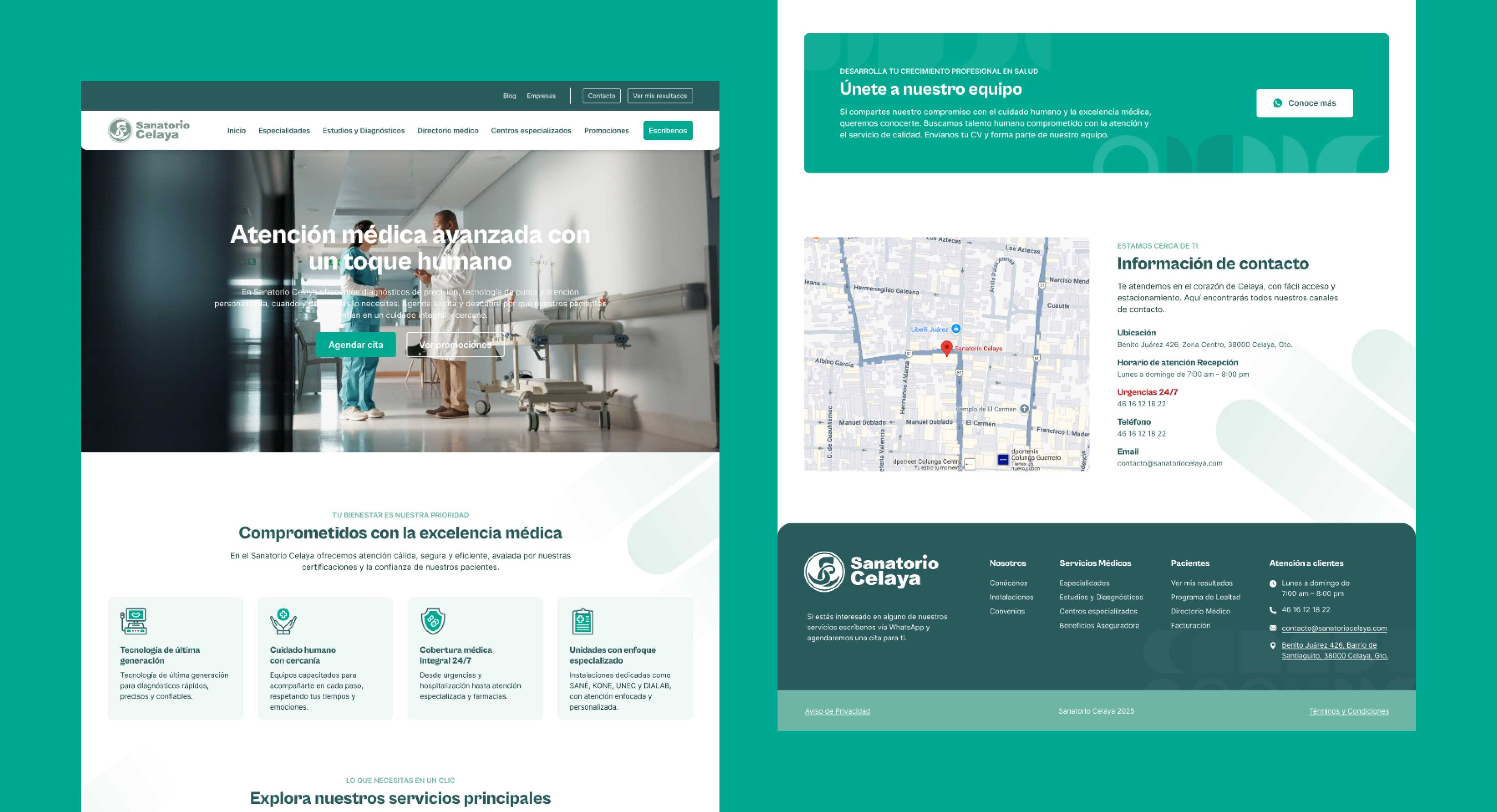Open Especialidades in navigation

(x=284, y=131)
